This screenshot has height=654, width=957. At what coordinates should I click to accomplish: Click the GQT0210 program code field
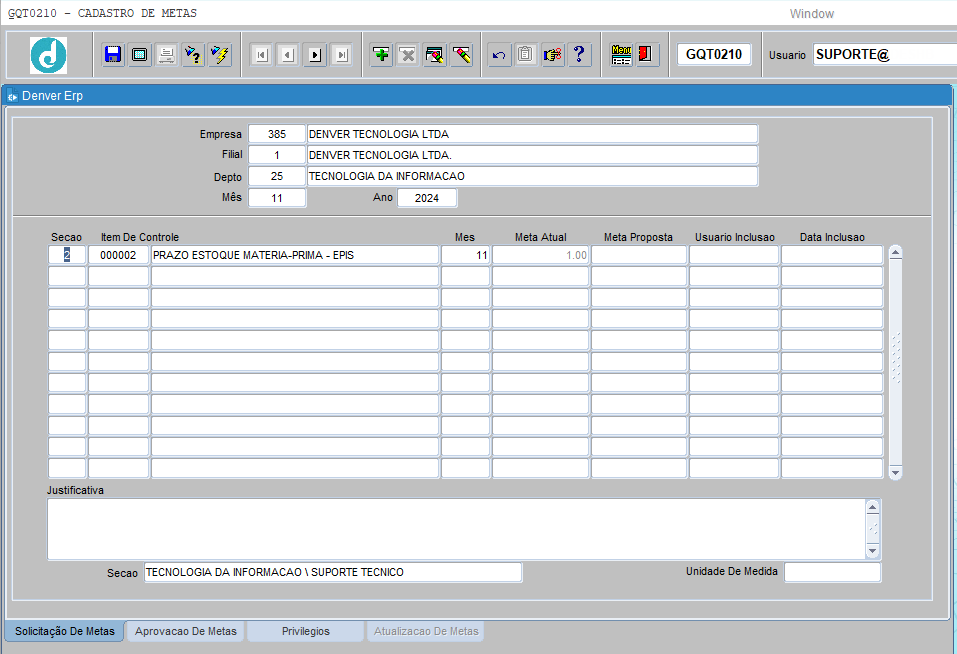tap(713, 54)
